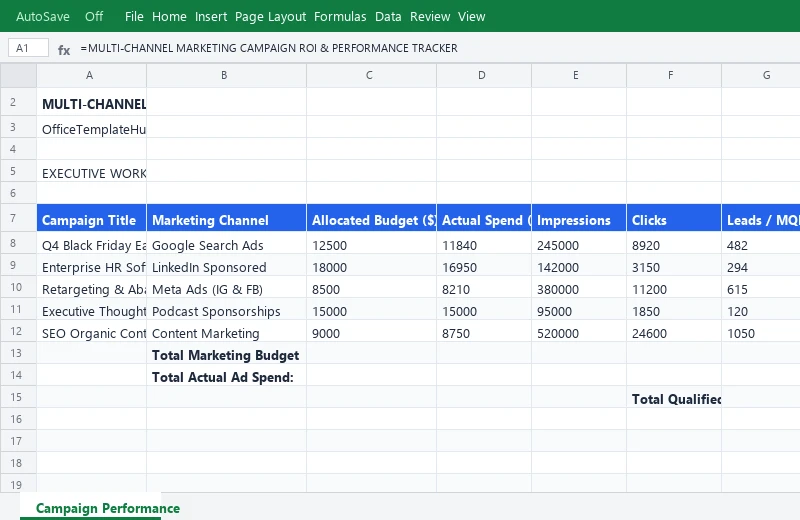Click the actual spend 11840 cell
Image resolution: width=800 pixels, height=520 pixels.
[484, 243]
